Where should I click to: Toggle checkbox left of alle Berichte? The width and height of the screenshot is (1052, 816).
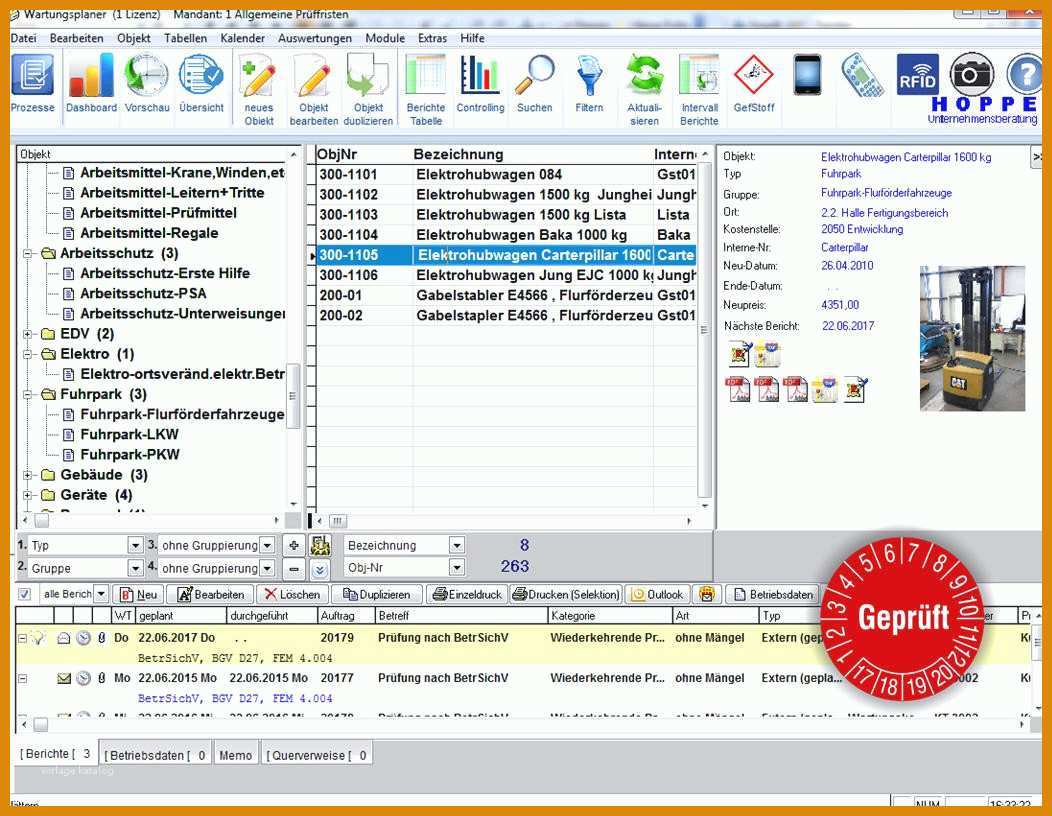tap(24, 594)
